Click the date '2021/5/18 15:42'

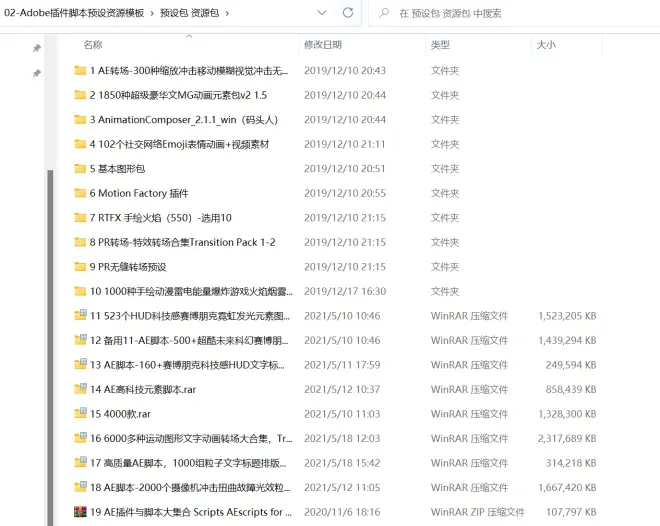(x=342, y=462)
